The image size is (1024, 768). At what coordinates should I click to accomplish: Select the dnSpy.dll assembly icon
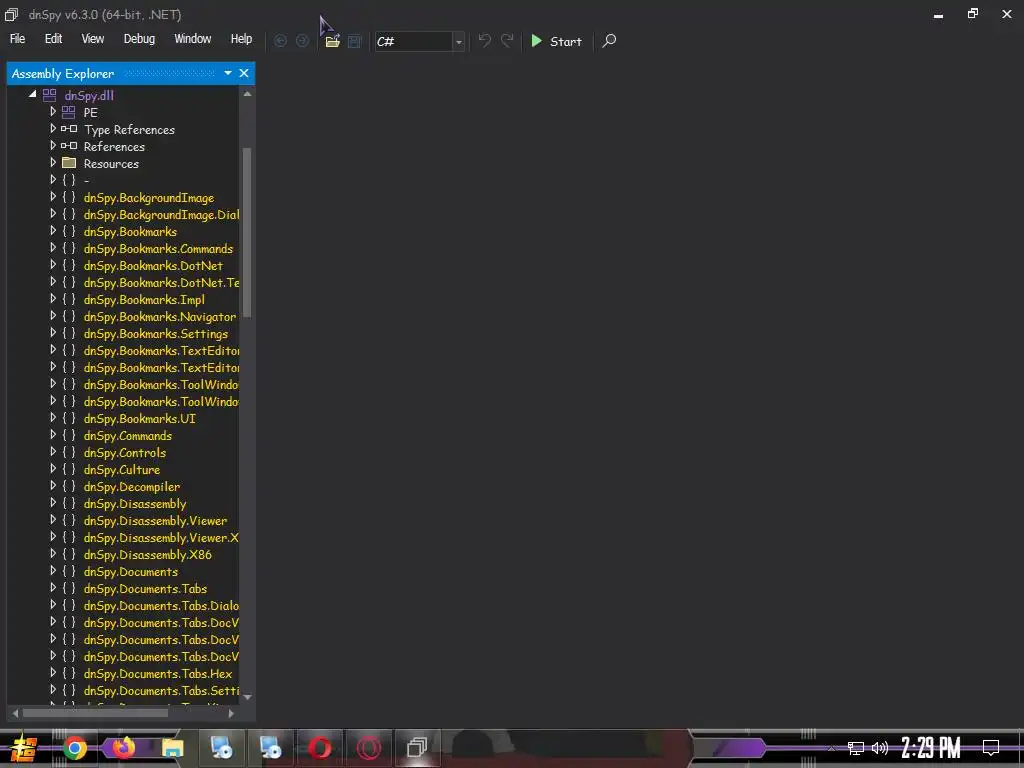(x=50, y=95)
